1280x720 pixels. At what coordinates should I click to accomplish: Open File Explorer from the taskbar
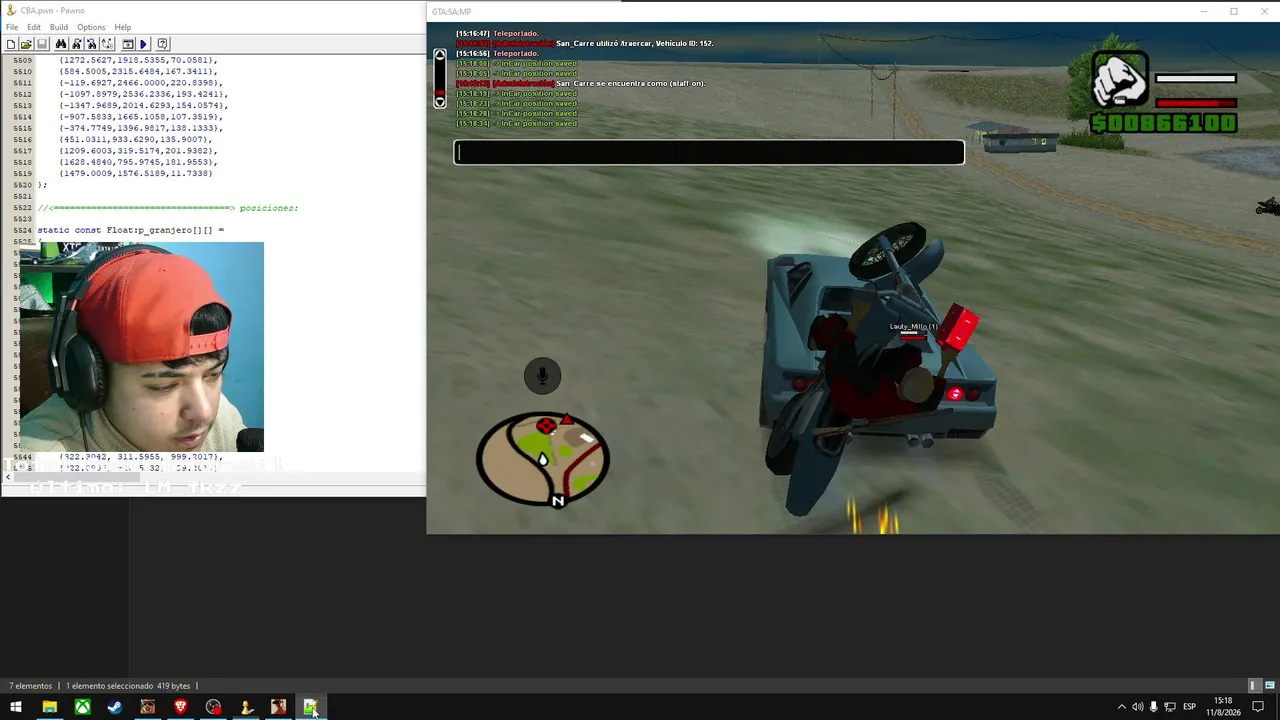tap(49, 707)
